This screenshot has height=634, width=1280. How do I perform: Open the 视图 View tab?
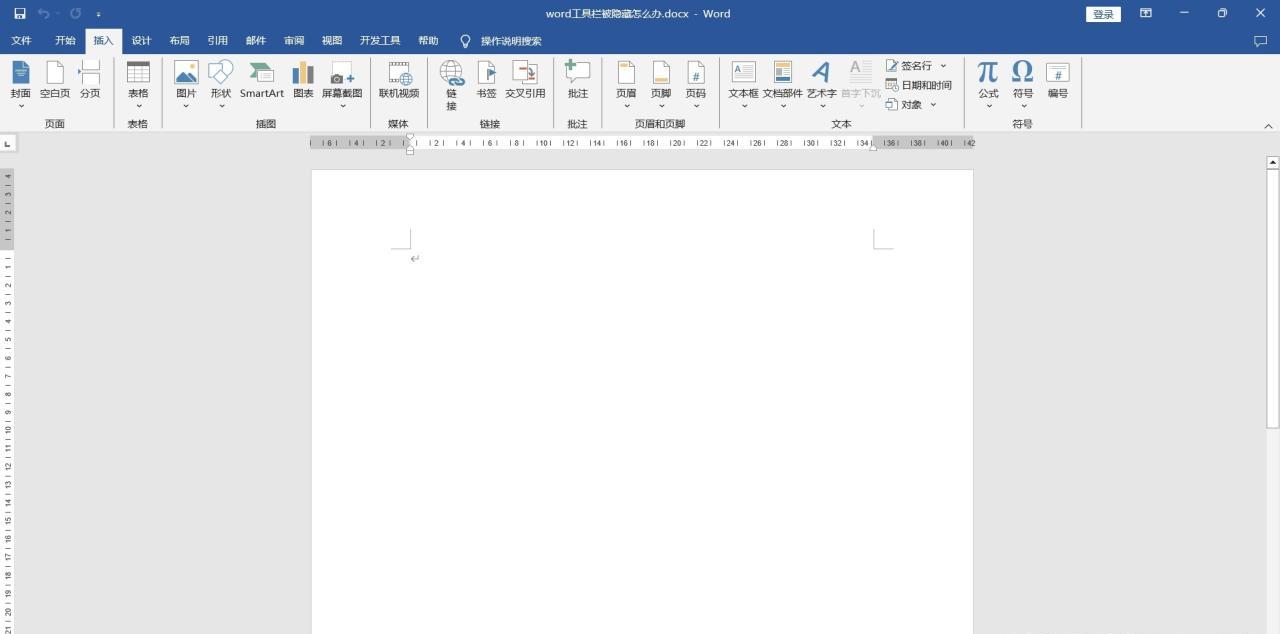[x=331, y=41]
